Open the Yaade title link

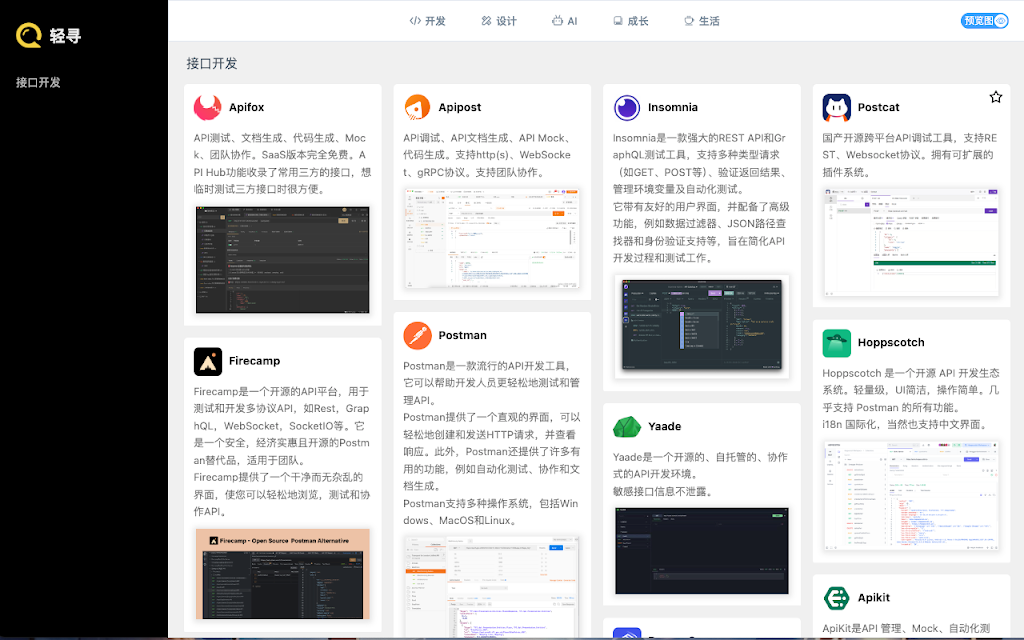[664, 426]
